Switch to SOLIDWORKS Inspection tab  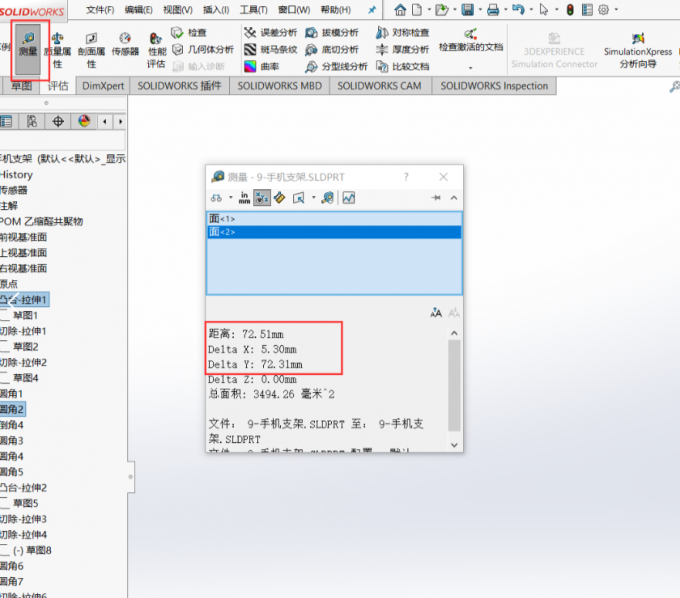[494, 86]
